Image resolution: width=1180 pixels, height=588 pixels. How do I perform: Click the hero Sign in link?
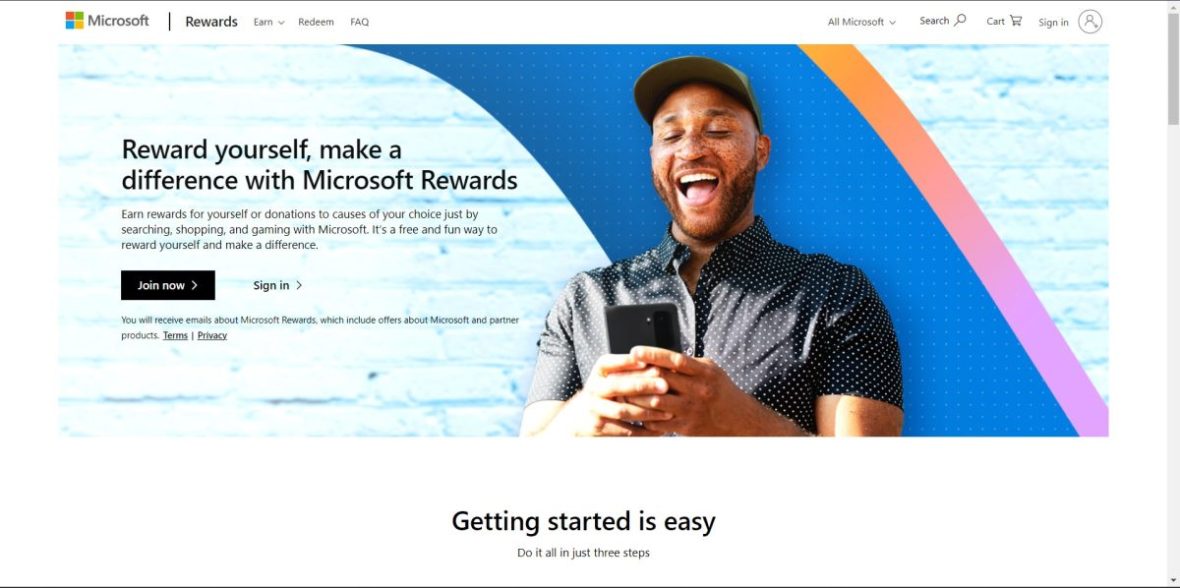pyautogui.click(x=278, y=285)
